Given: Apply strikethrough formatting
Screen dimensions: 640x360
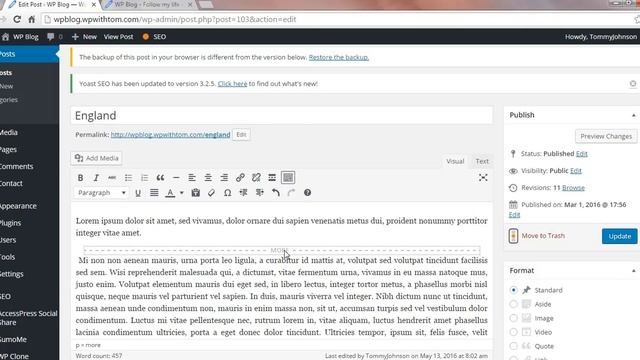Looking at the screenshot, I should [x=112, y=178].
